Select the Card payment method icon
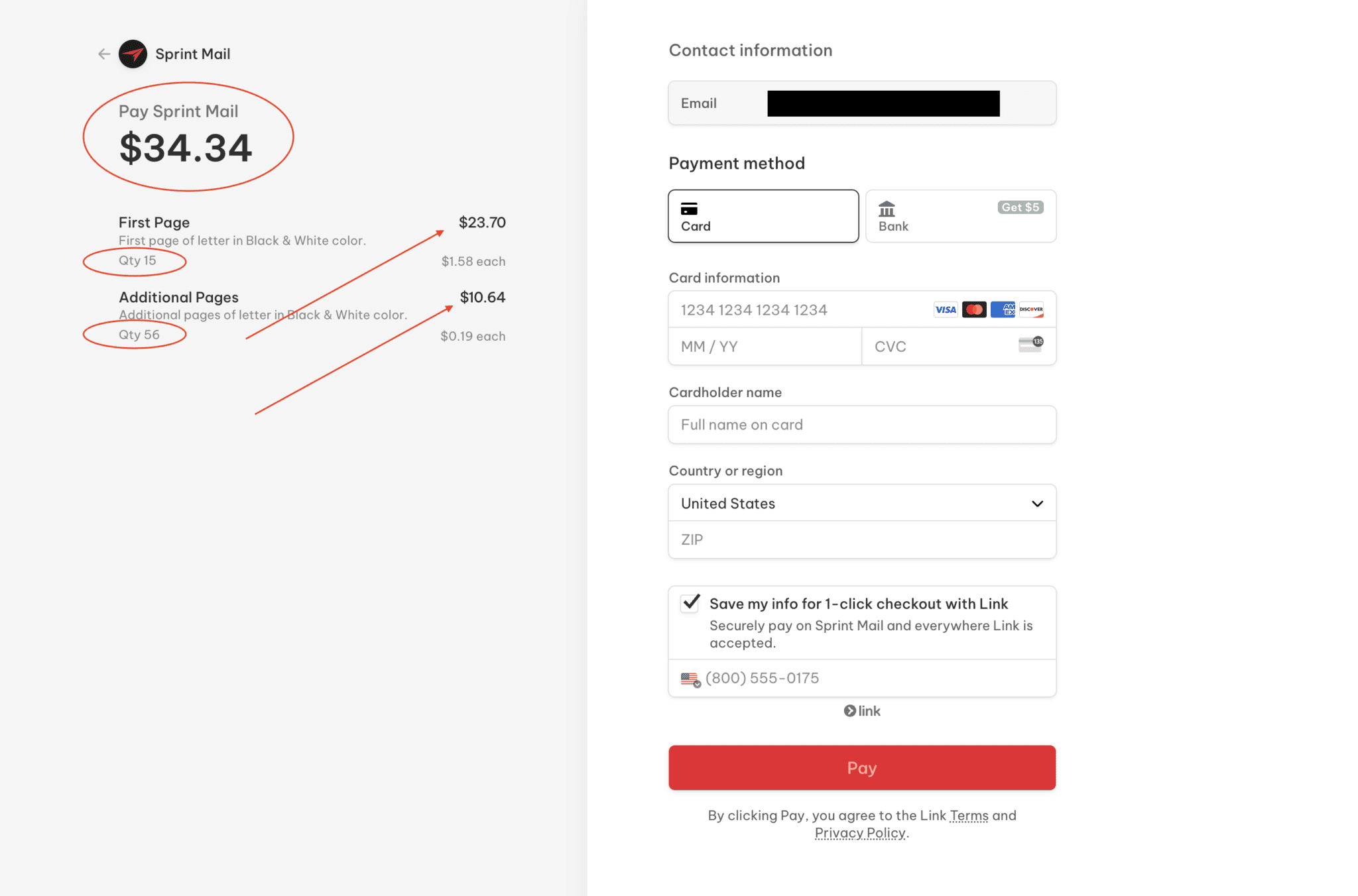This screenshot has width=1358, height=896. pyautogui.click(x=689, y=207)
